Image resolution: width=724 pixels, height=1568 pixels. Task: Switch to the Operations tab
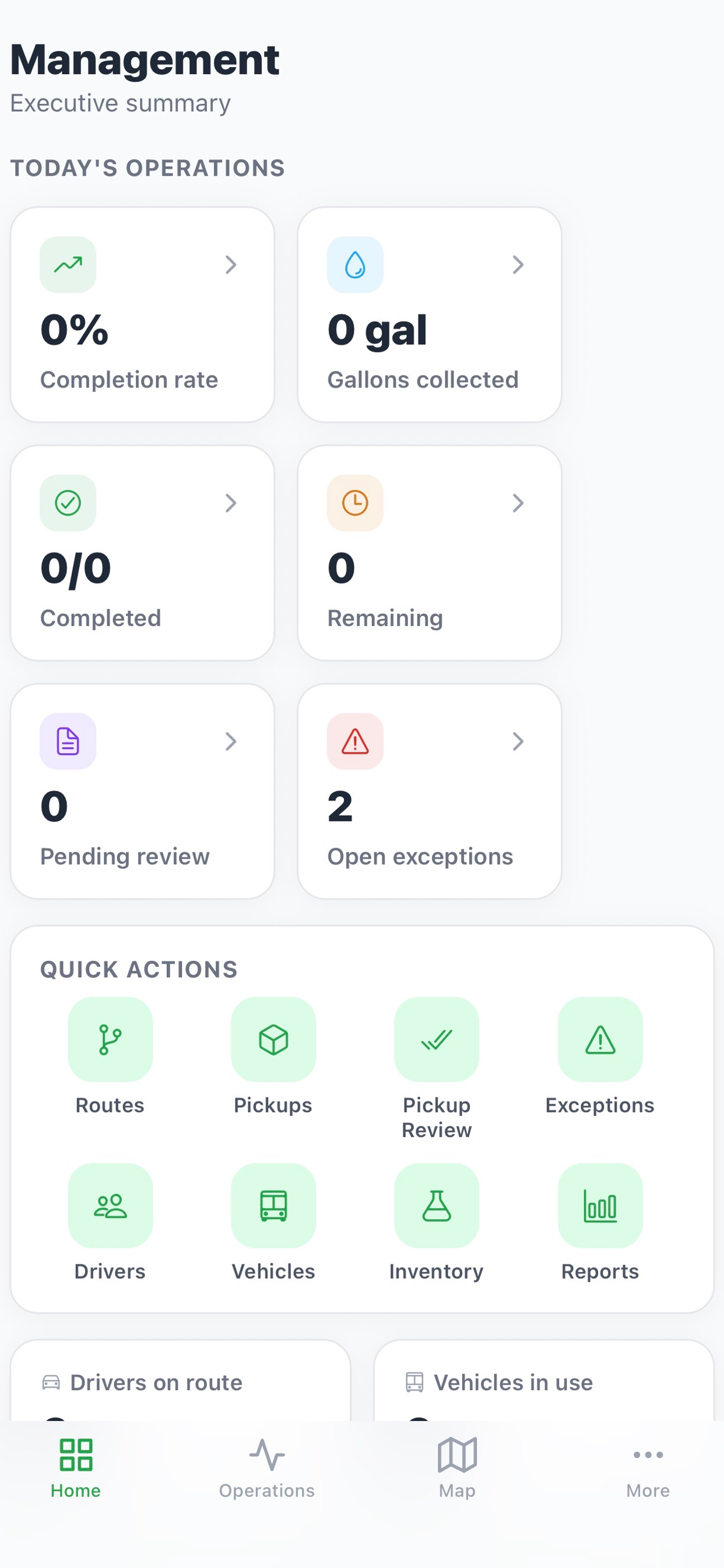pos(266,1468)
